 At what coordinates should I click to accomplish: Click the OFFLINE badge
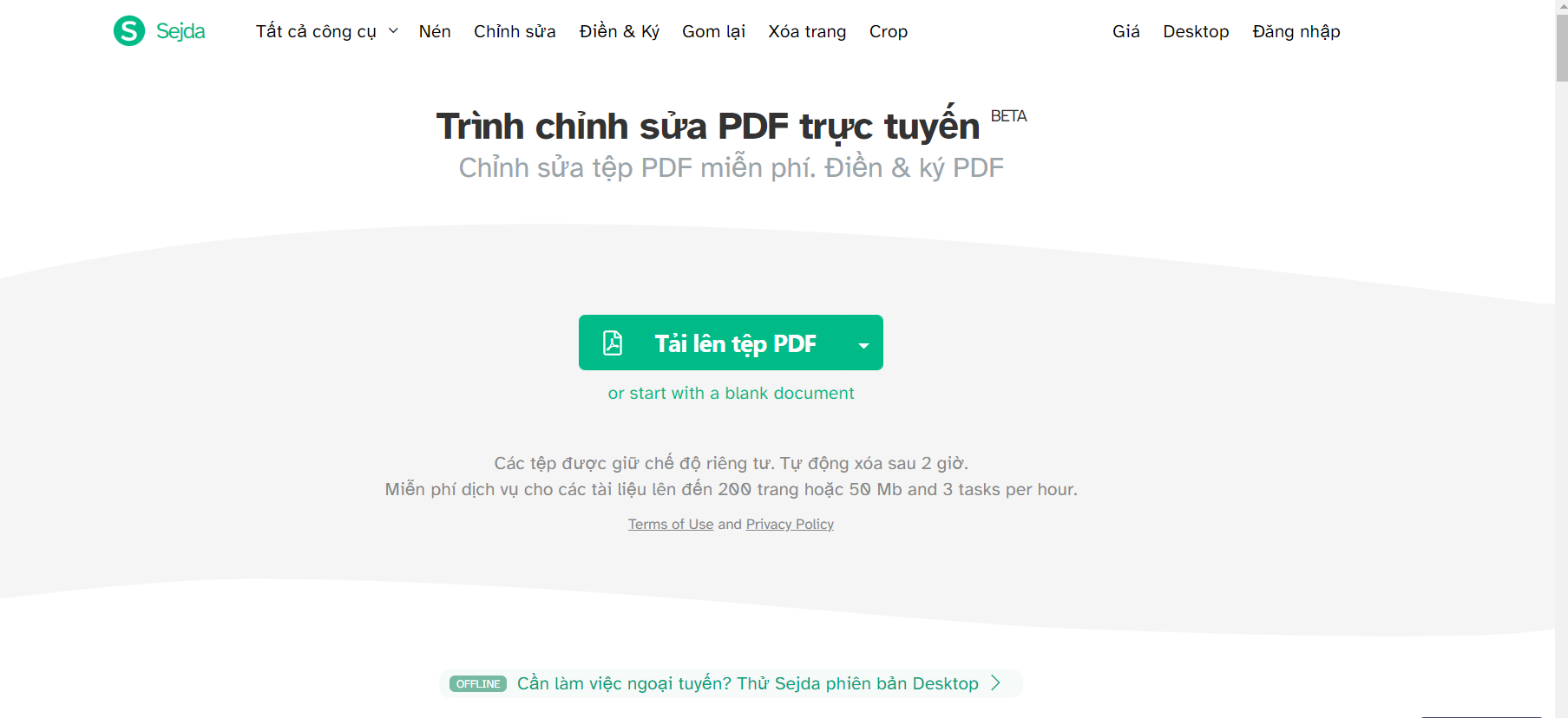tap(478, 684)
